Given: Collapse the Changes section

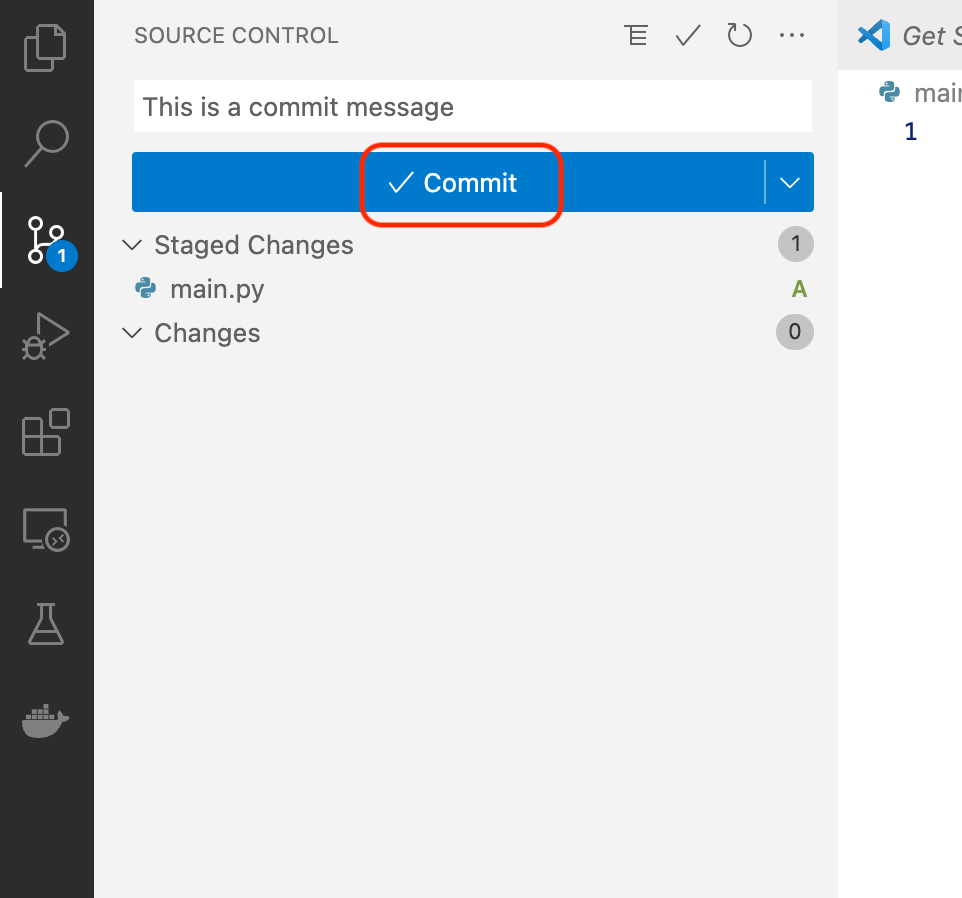Looking at the screenshot, I should click(132, 333).
